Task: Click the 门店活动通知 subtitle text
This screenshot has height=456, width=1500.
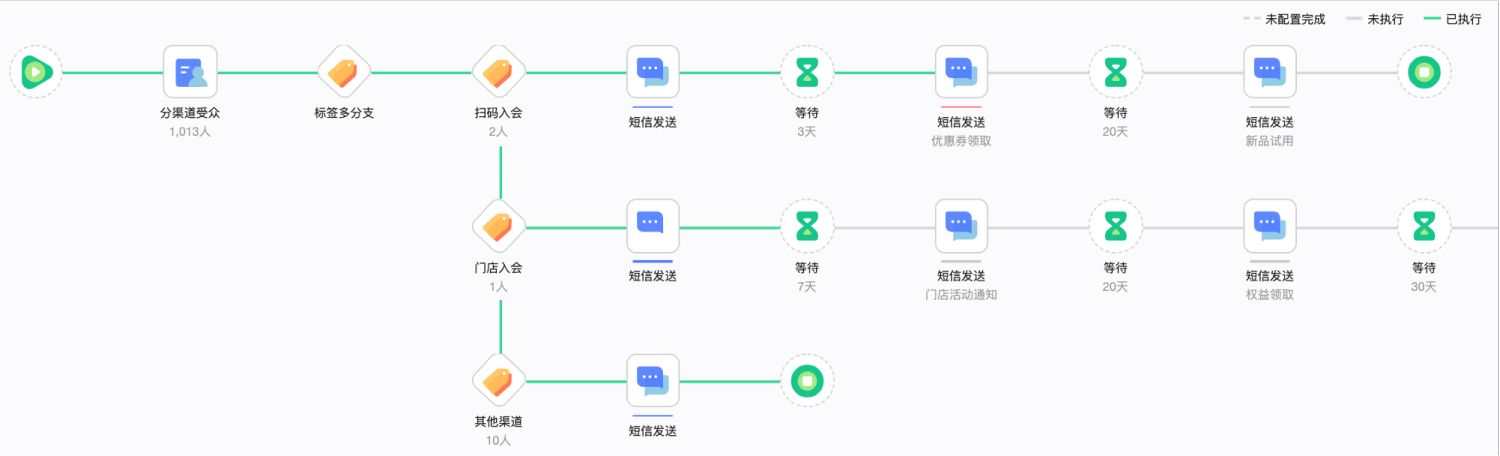Action: tap(961, 295)
